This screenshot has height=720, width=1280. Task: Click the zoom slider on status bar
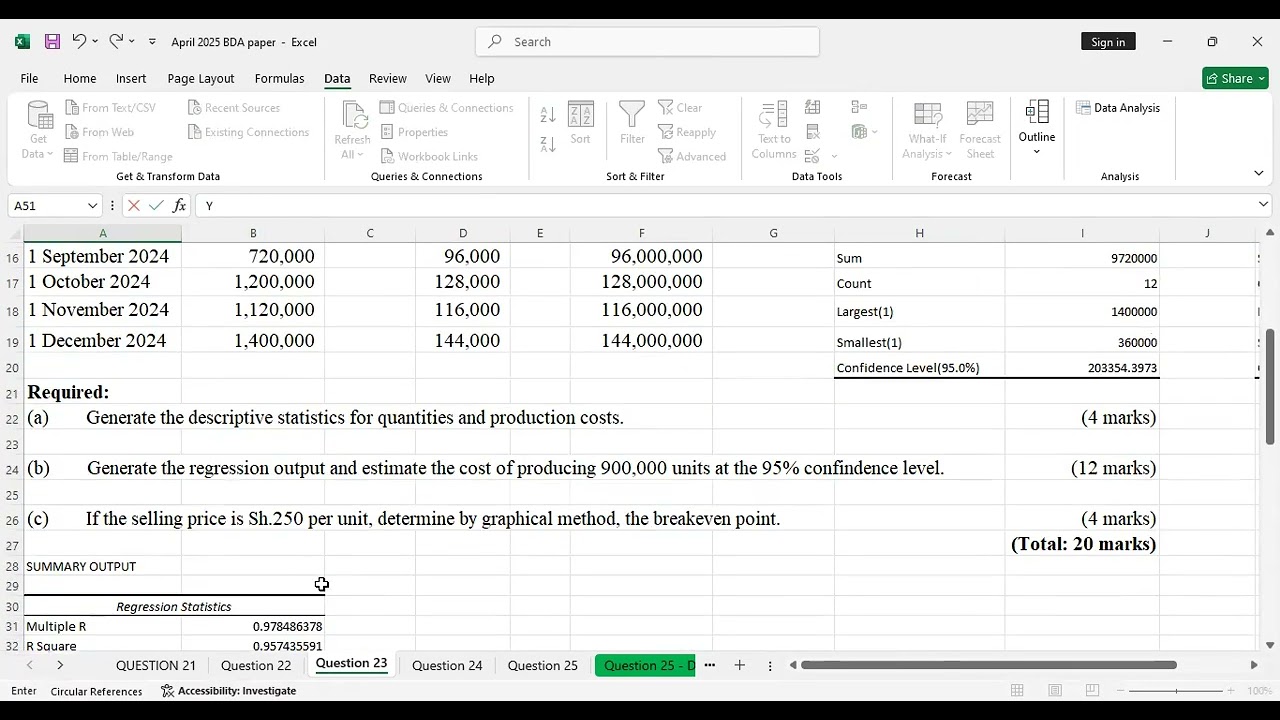tap(1176, 691)
